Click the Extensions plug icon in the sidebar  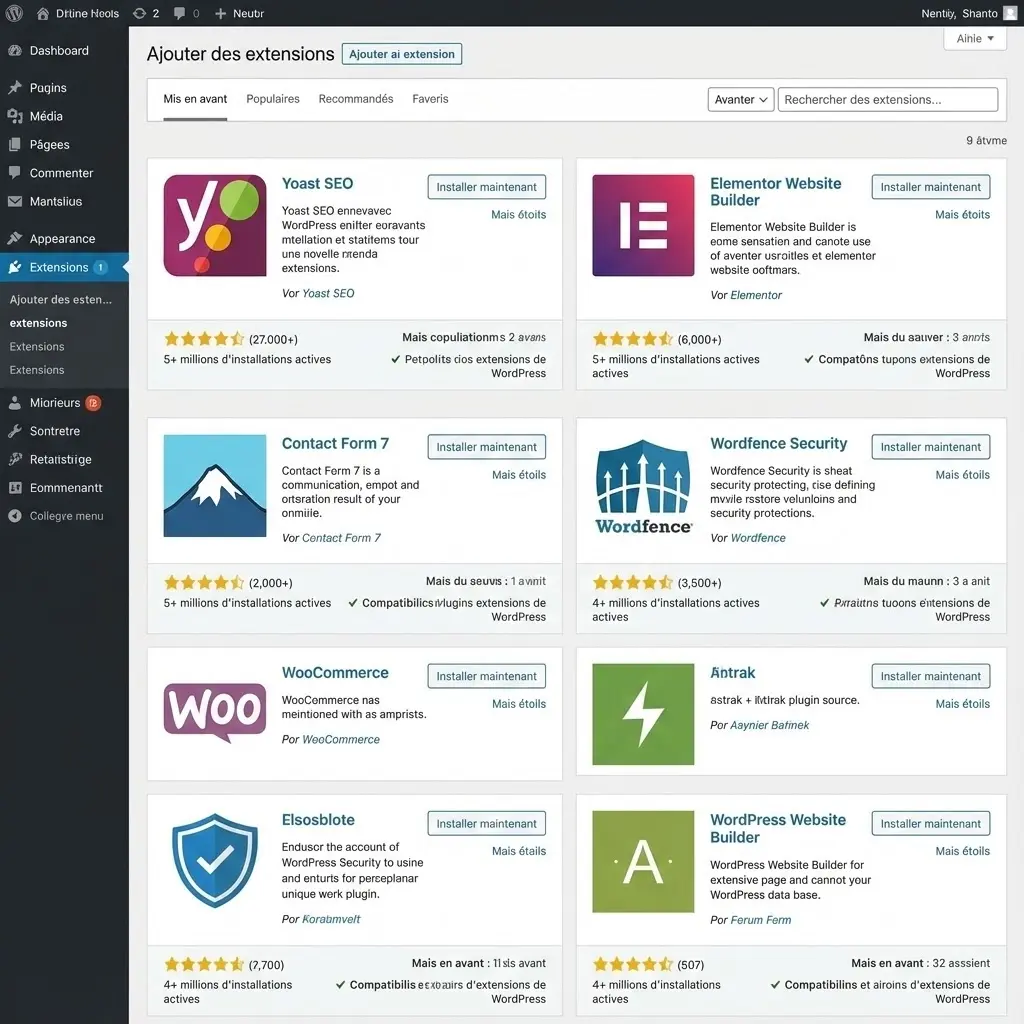click(x=17, y=267)
